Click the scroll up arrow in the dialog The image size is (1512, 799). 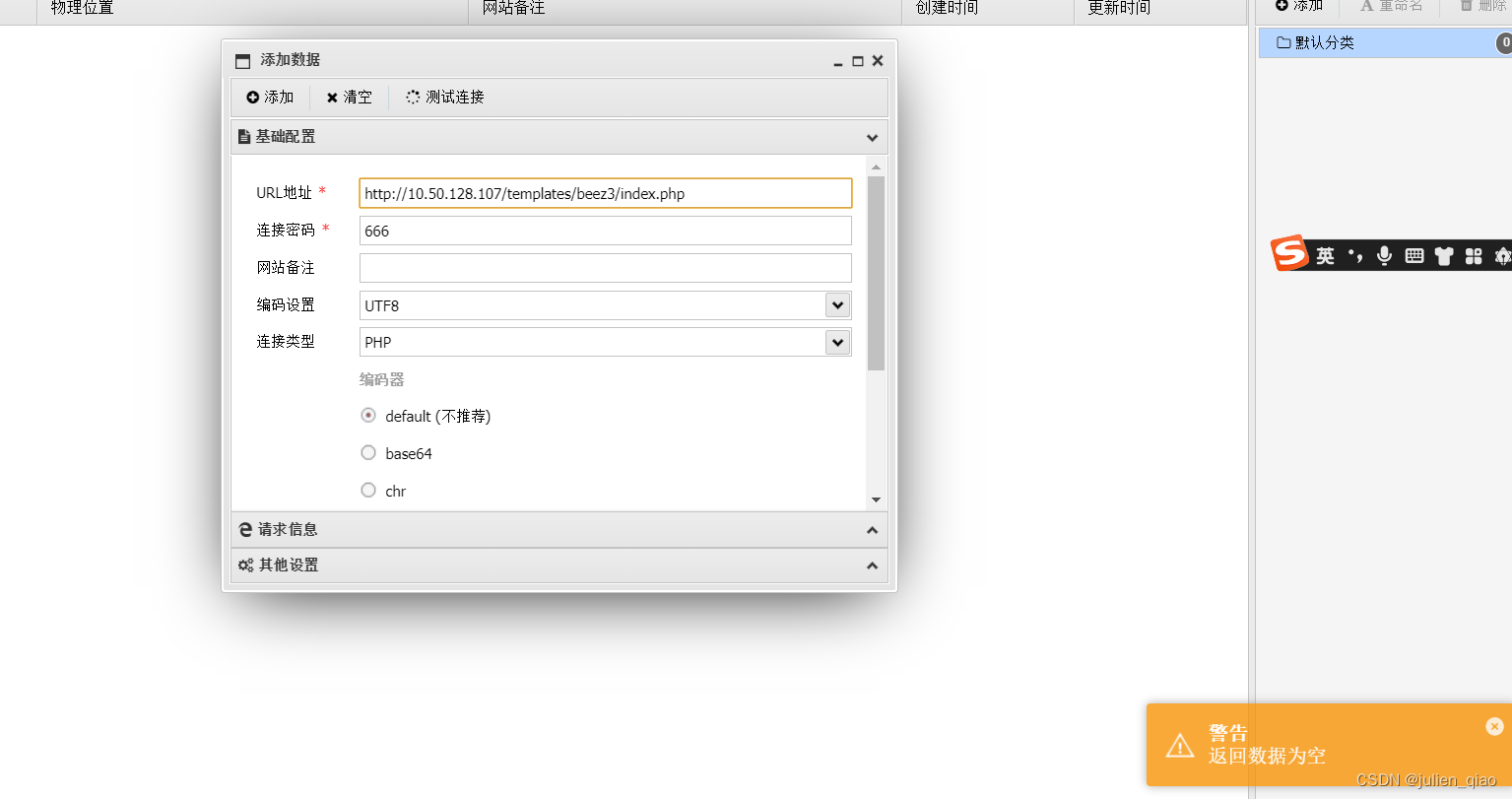coord(876,166)
